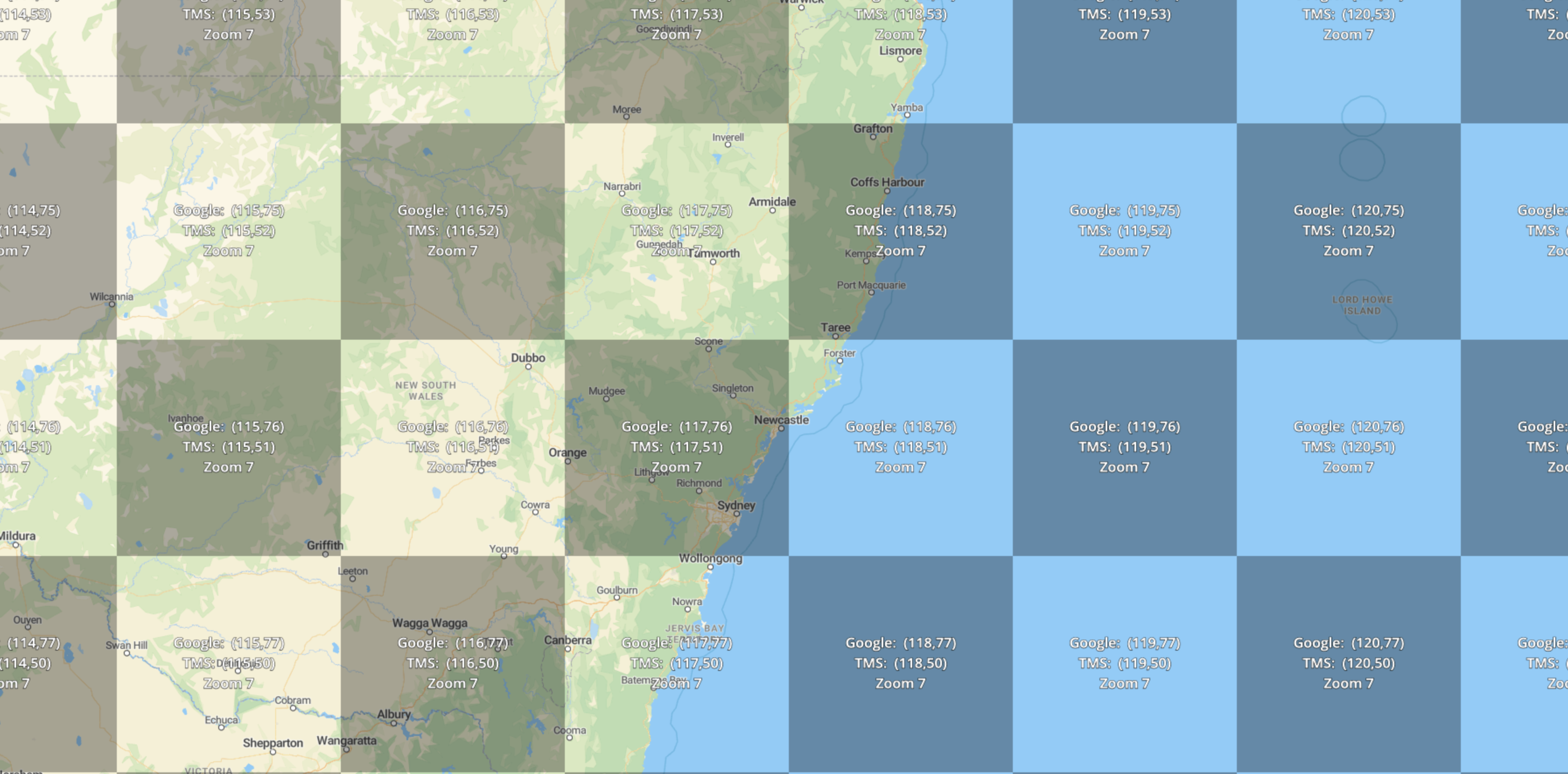The width and height of the screenshot is (1568, 774).
Task: Select the Yamba coastal label
Action: click(x=907, y=108)
